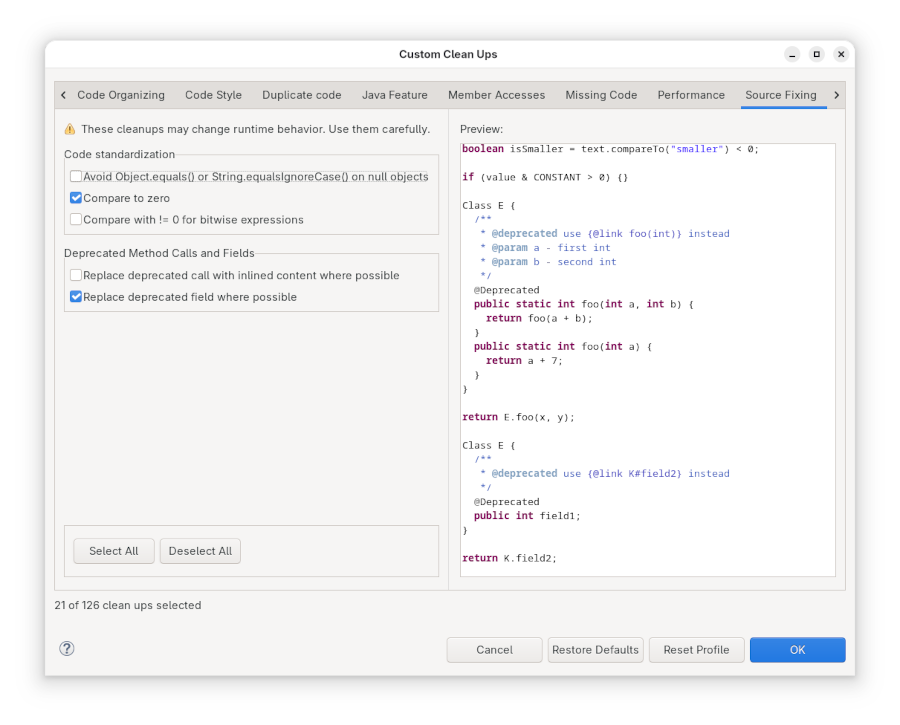Confirm with the OK button
Image resolution: width=900 pixels, height=725 pixels.
click(797, 650)
